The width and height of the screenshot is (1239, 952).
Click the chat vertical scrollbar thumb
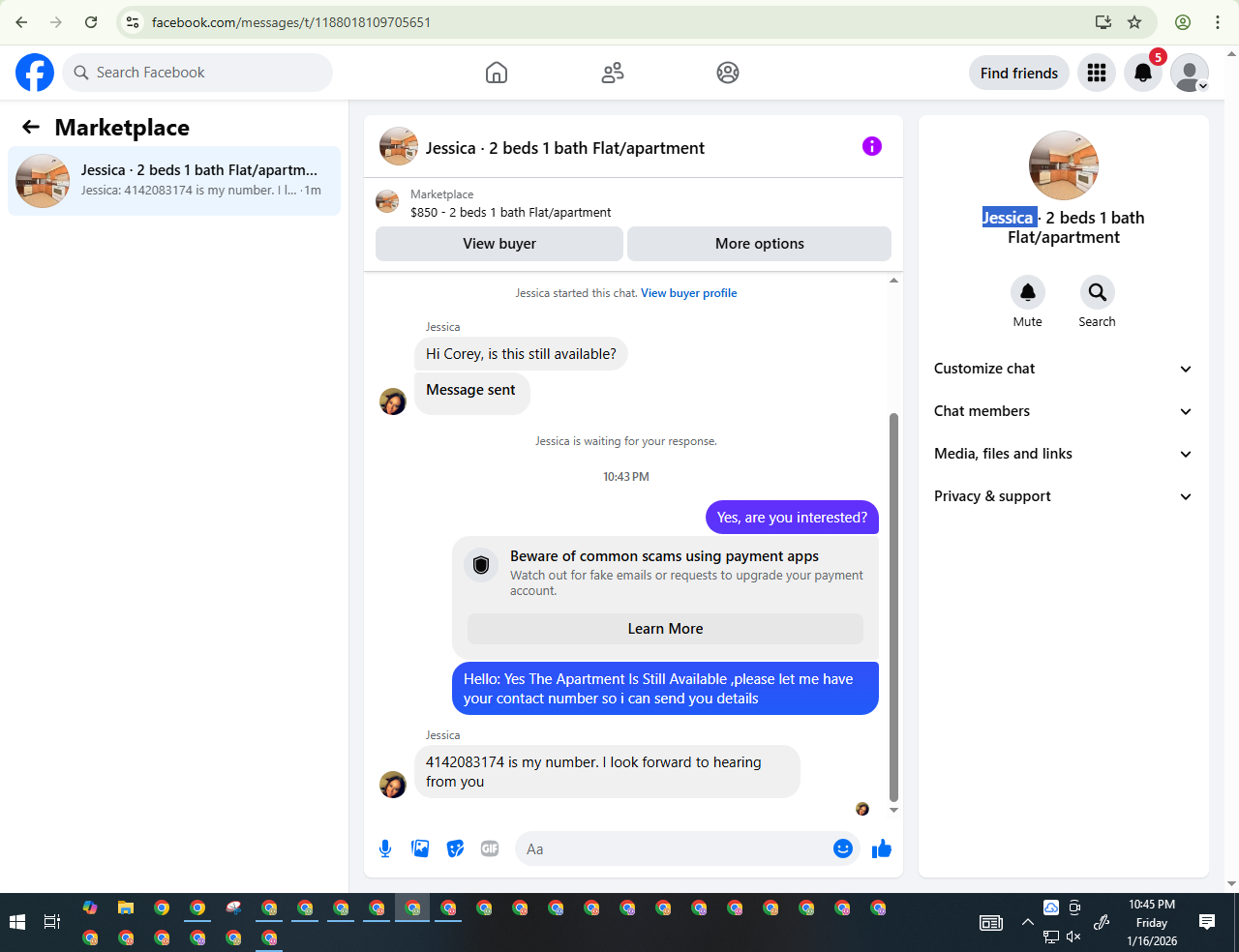893,608
